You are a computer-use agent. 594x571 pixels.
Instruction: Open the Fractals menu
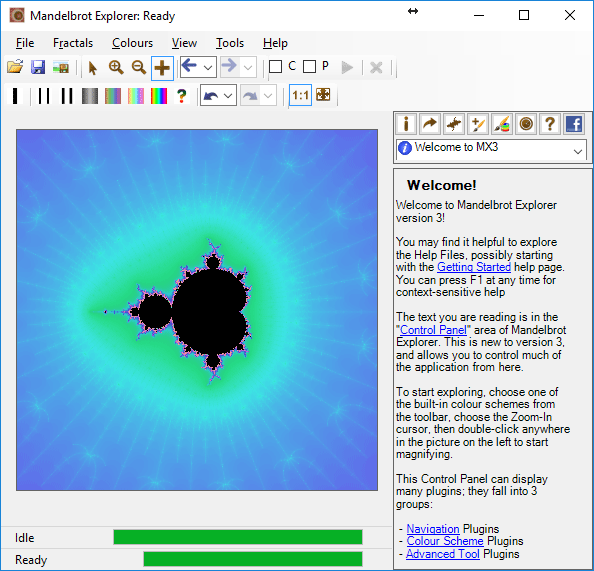73,43
